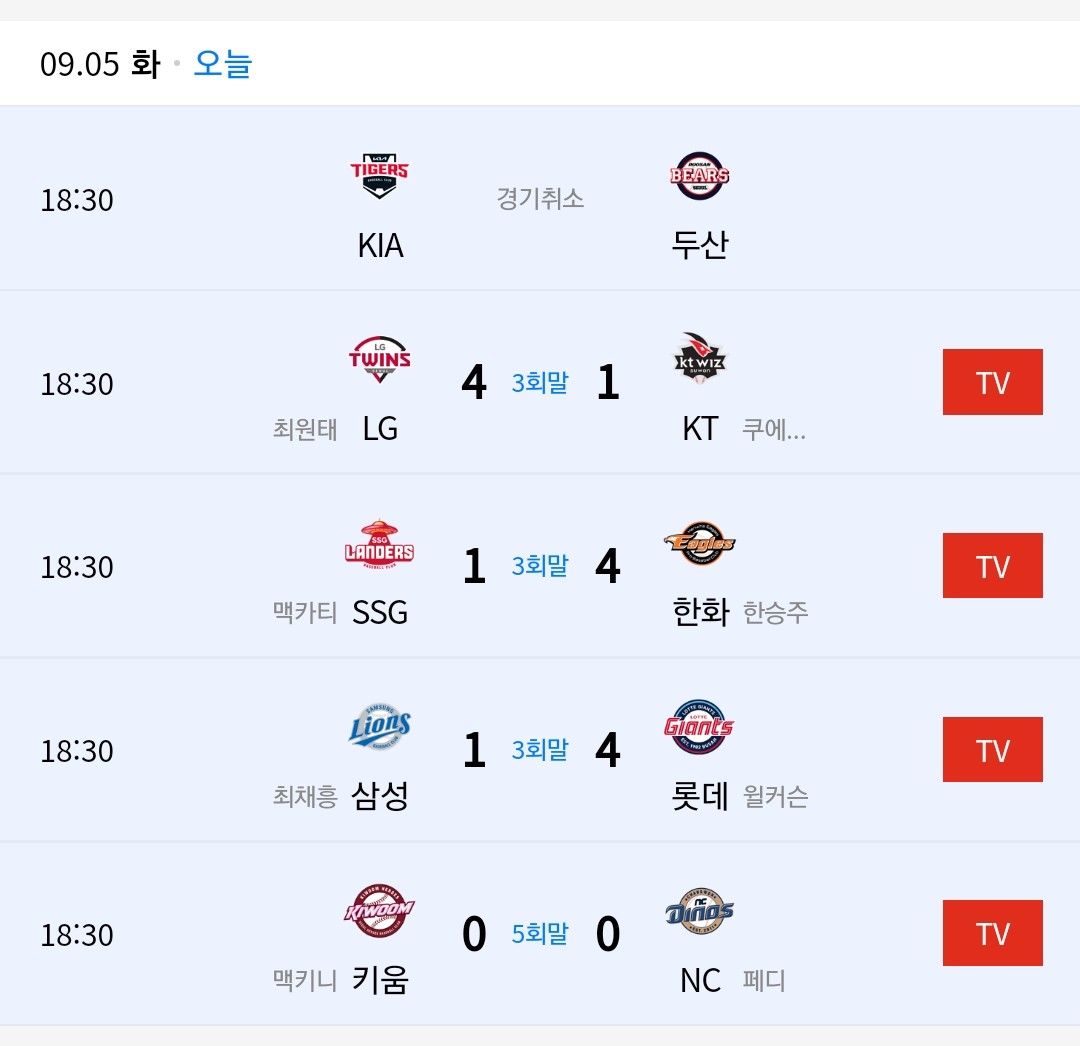Select the 경기취소 cancelled game status
Viewport: 1080px width, 1046px height.
click(x=540, y=198)
